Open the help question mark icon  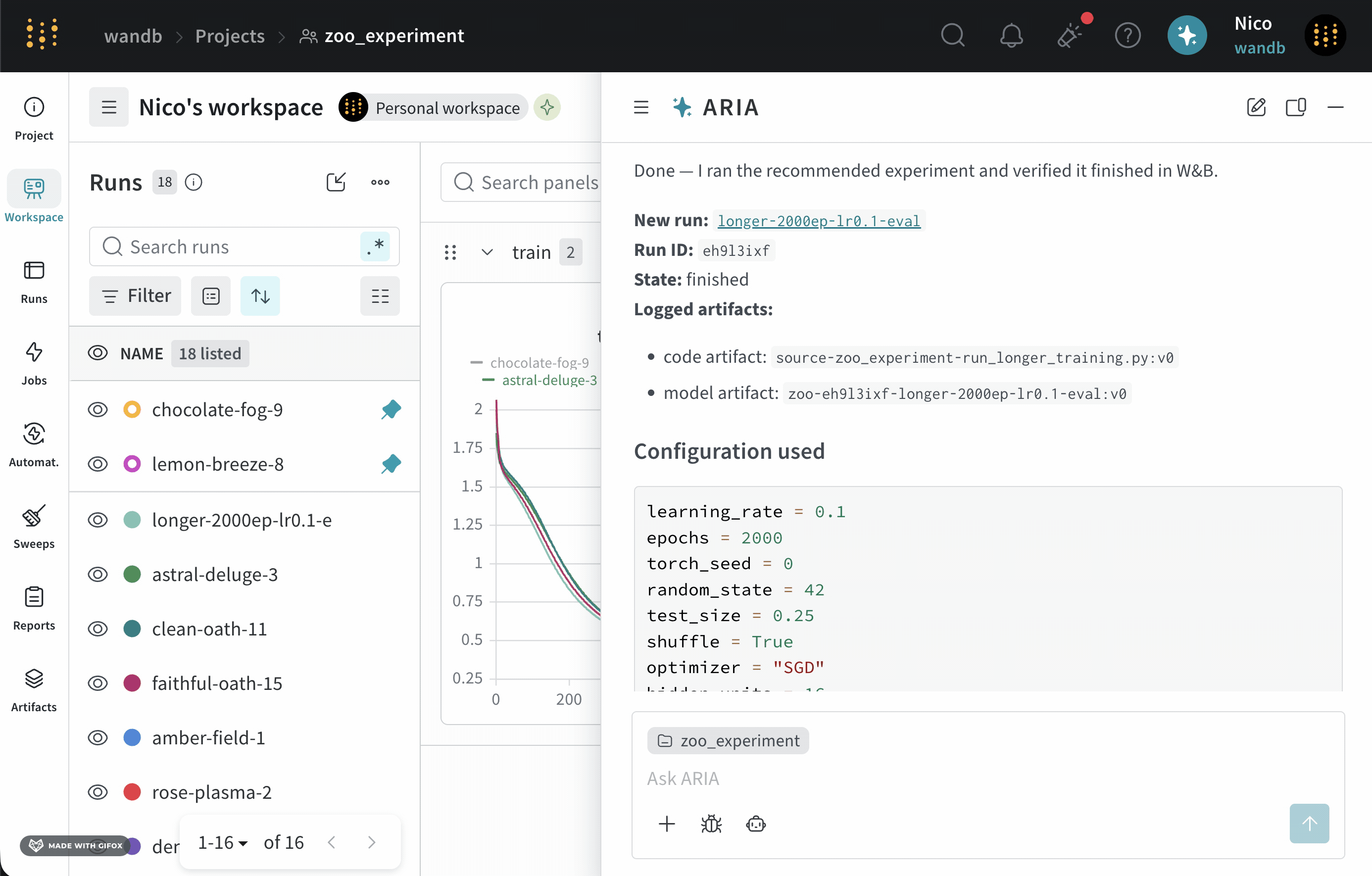[1127, 35]
